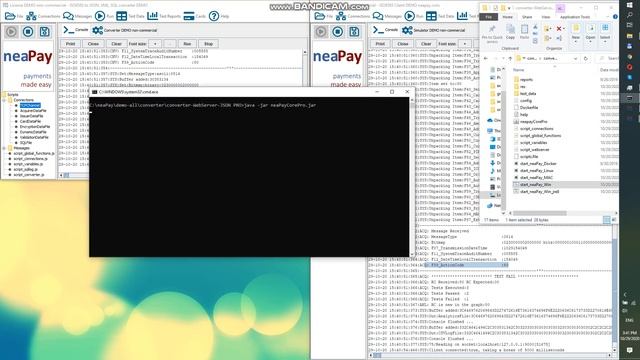
Task: Click Refresh button beside address bar
Action: pyautogui.click(x=586, y=58)
